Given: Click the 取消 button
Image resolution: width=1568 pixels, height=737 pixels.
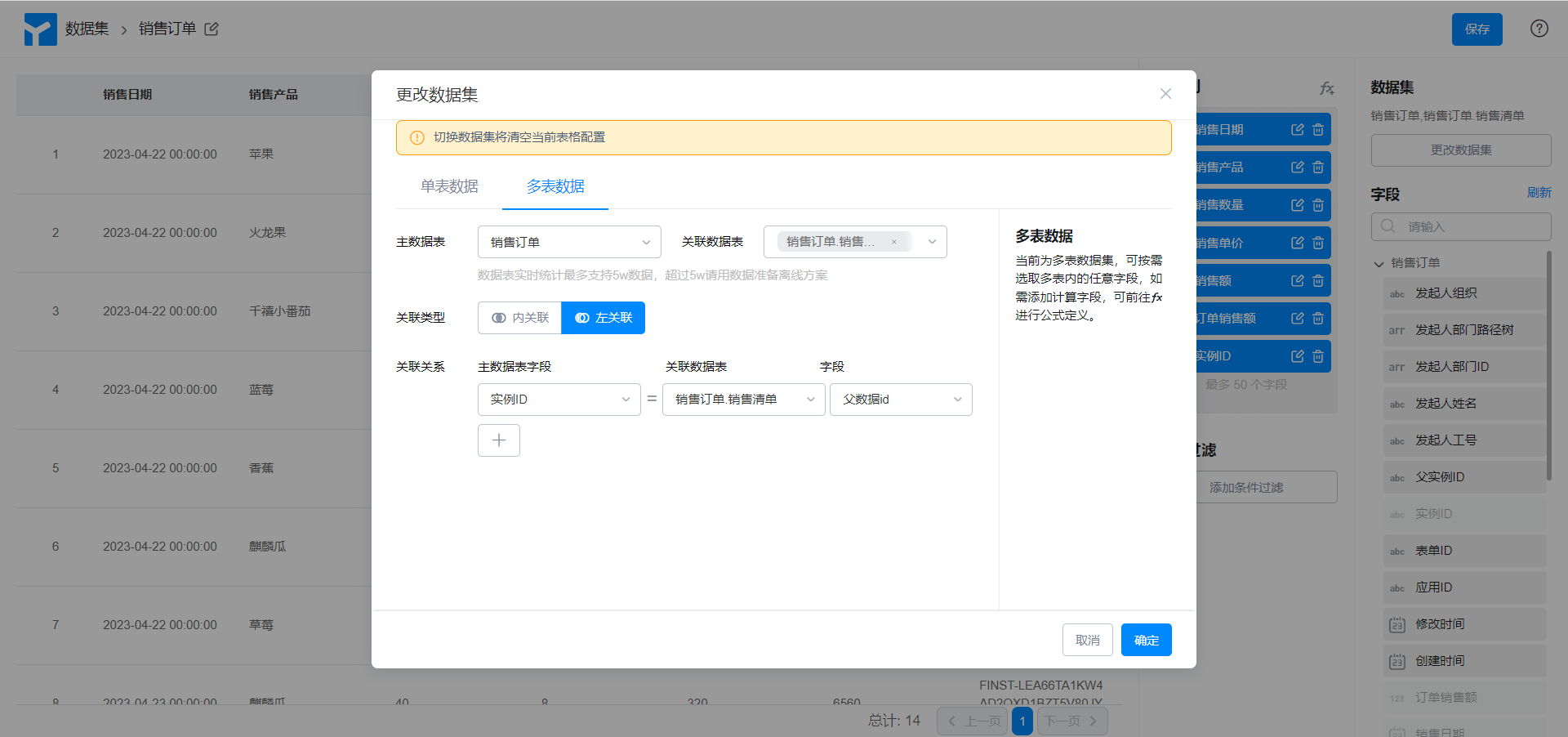Looking at the screenshot, I should tap(1088, 640).
